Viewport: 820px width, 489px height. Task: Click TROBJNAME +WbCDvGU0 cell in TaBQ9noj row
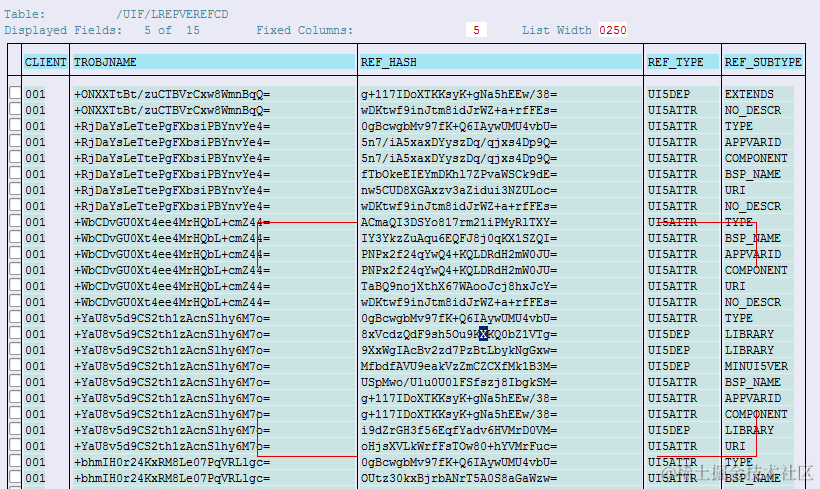click(172, 286)
